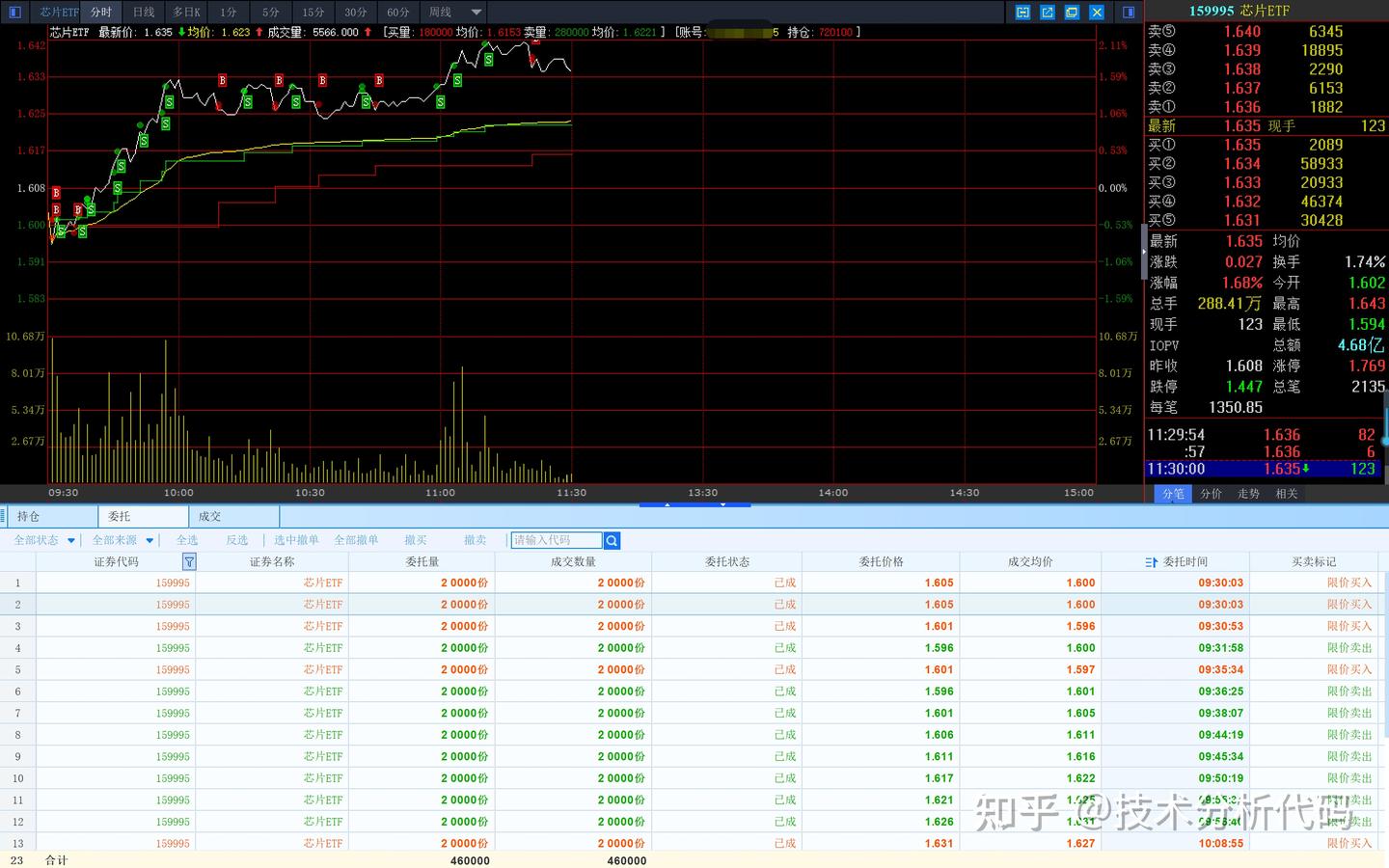Viewport: 1389px width, 868px height.
Task: Switch to 分时 intraday chart tab
Action: pyautogui.click(x=101, y=12)
